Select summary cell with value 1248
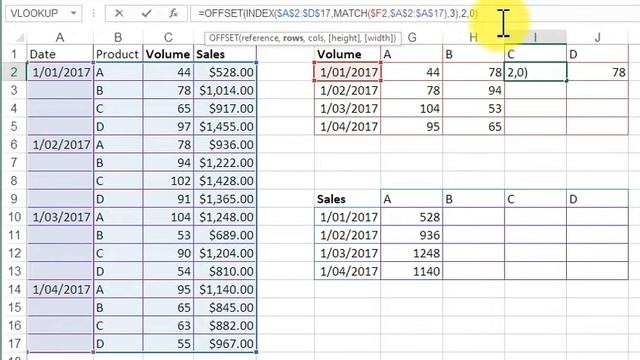This screenshot has width=640, height=360. click(411, 253)
